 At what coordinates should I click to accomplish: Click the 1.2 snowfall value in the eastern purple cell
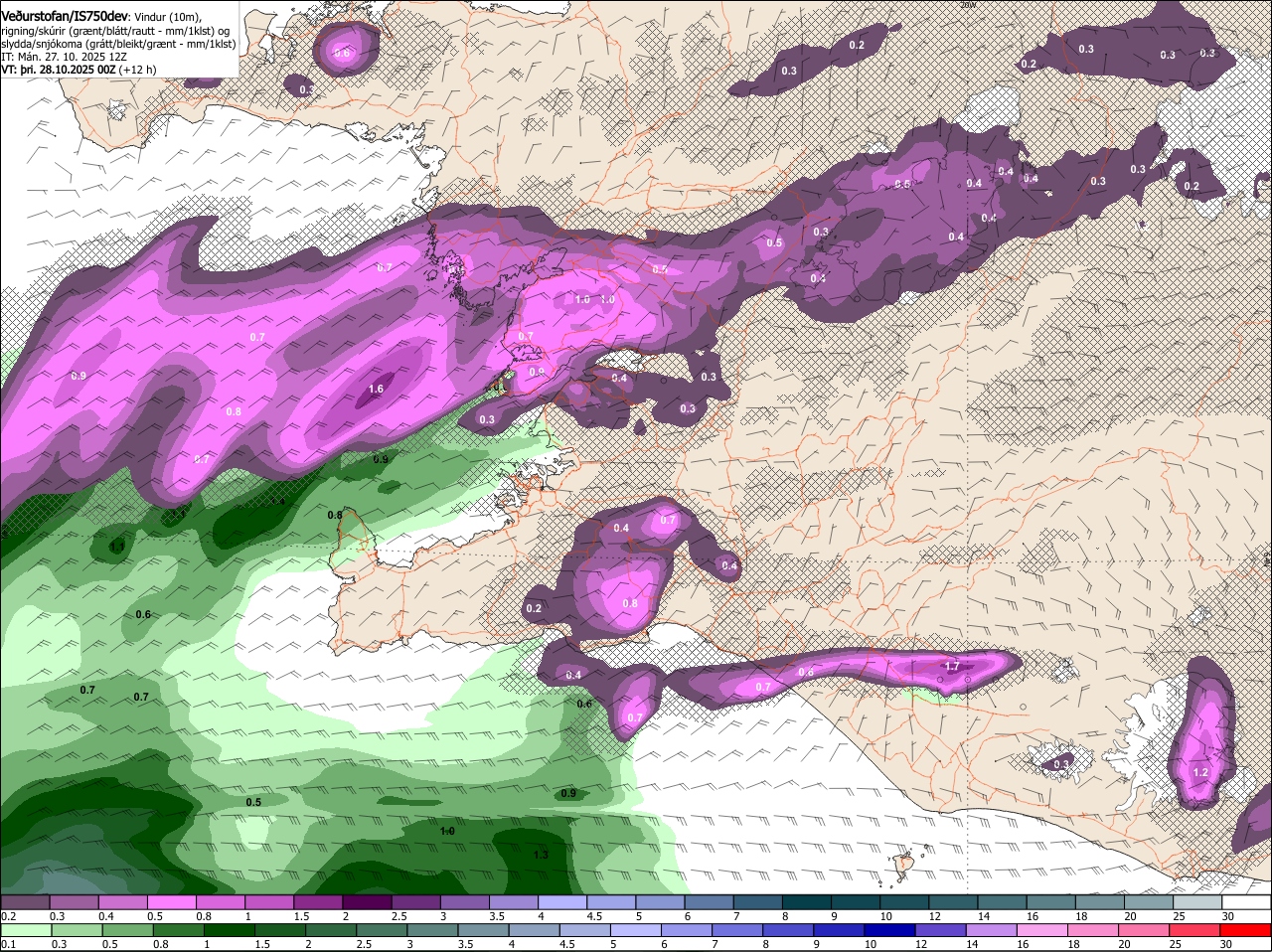coord(1199,772)
